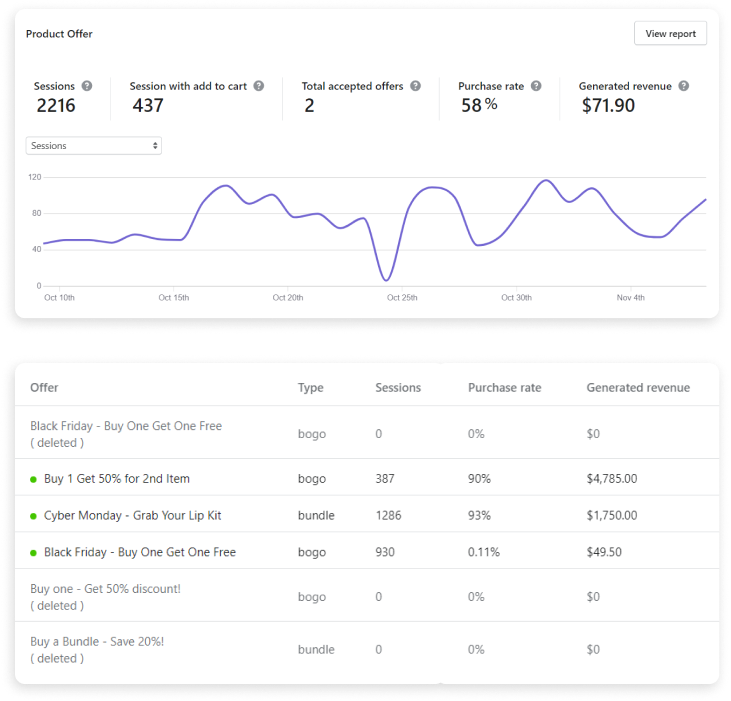Open the Total accepted offers help tooltip icon

[416, 86]
